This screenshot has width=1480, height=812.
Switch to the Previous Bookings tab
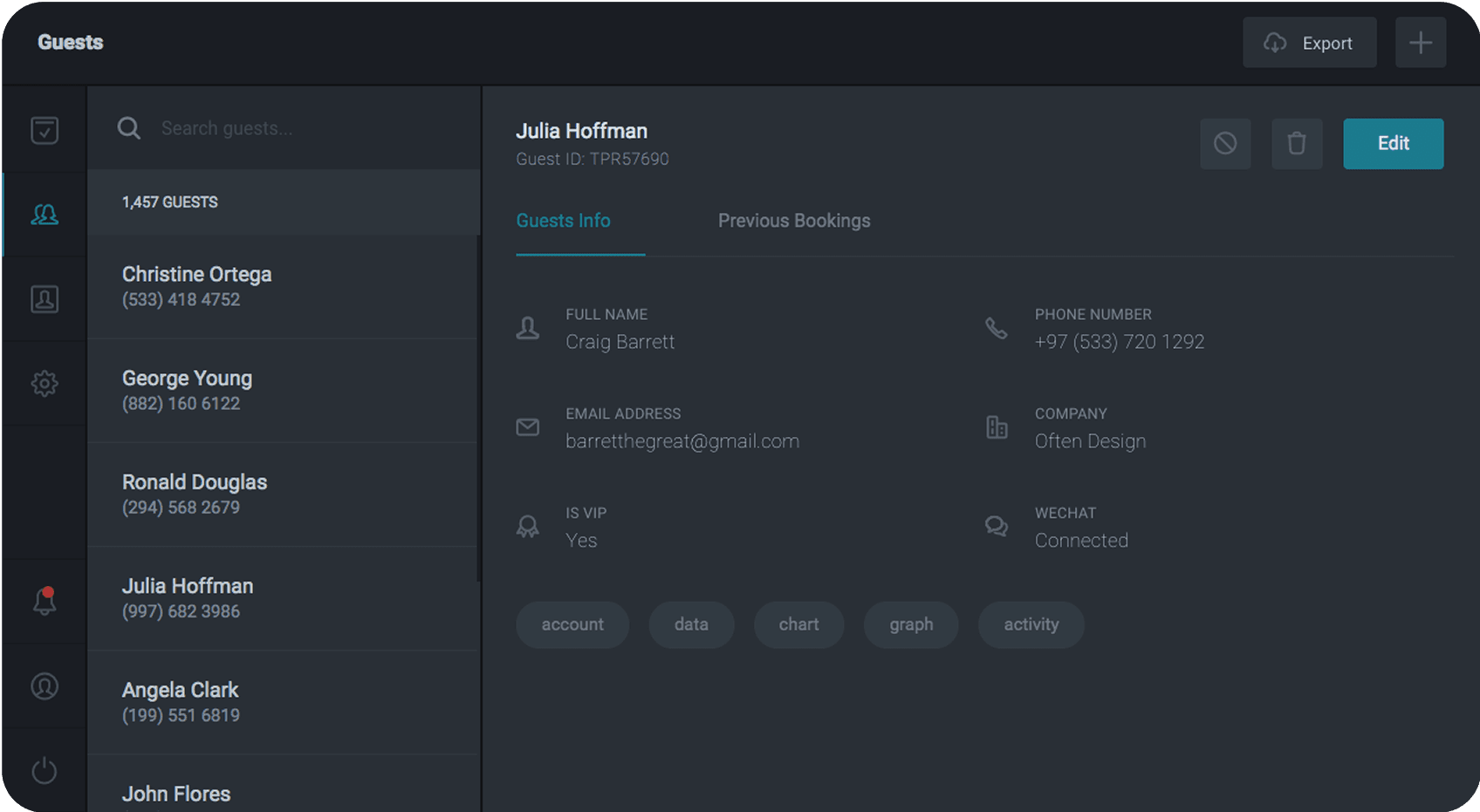(x=793, y=222)
